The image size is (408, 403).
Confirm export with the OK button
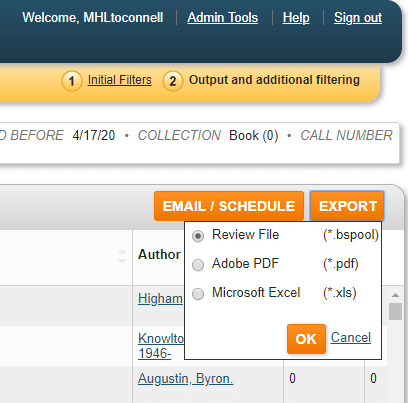(306, 339)
